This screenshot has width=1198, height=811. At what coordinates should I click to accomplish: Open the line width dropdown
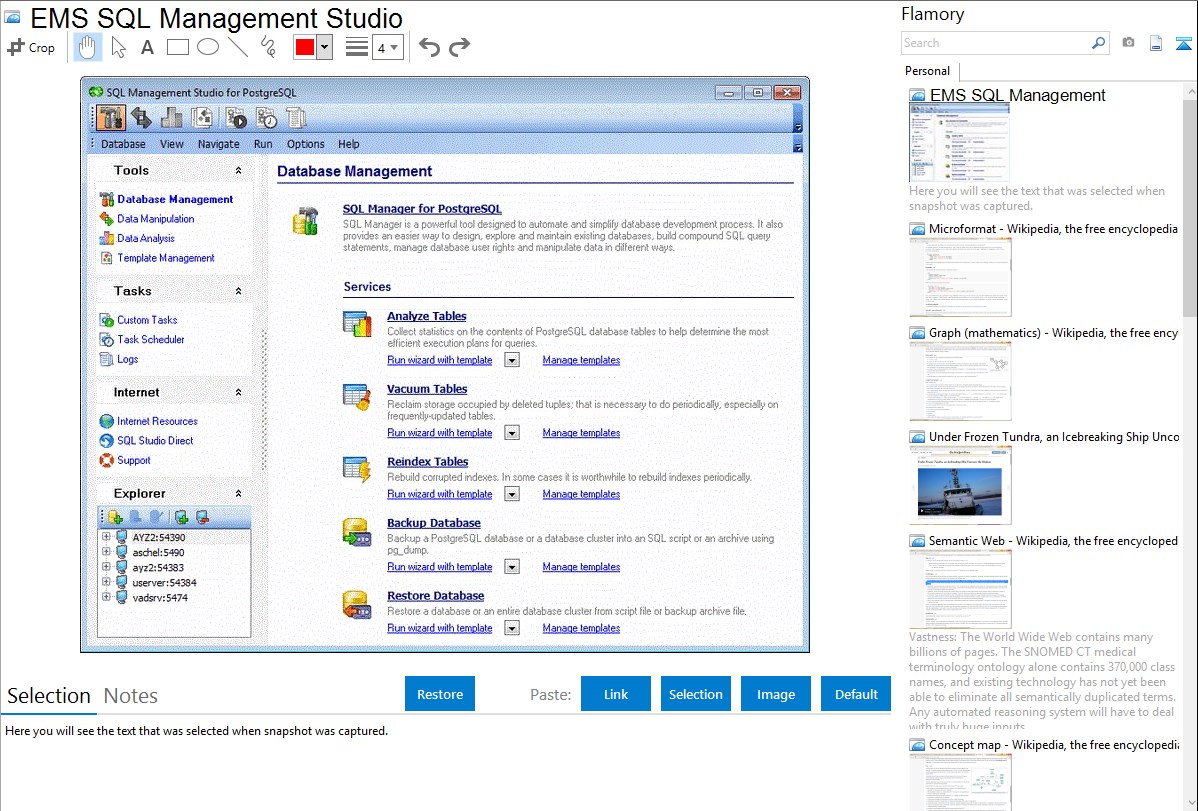pos(388,47)
